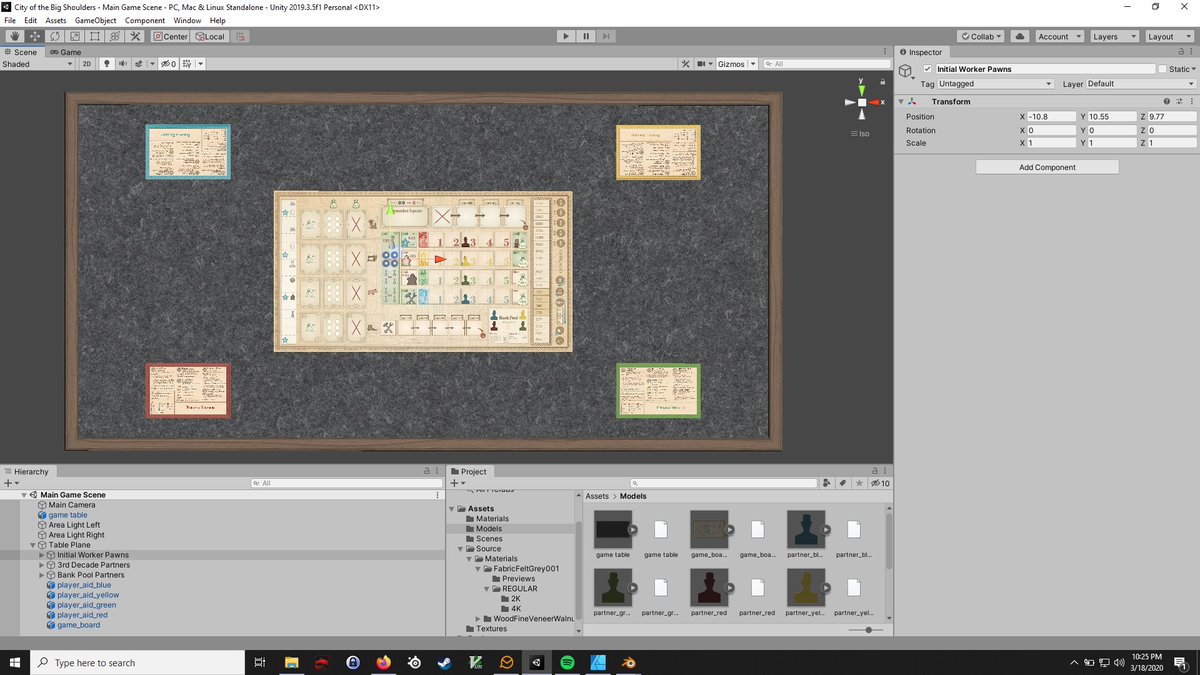
Task: Toggle the Center pivot mode button
Action: pyautogui.click(x=171, y=36)
